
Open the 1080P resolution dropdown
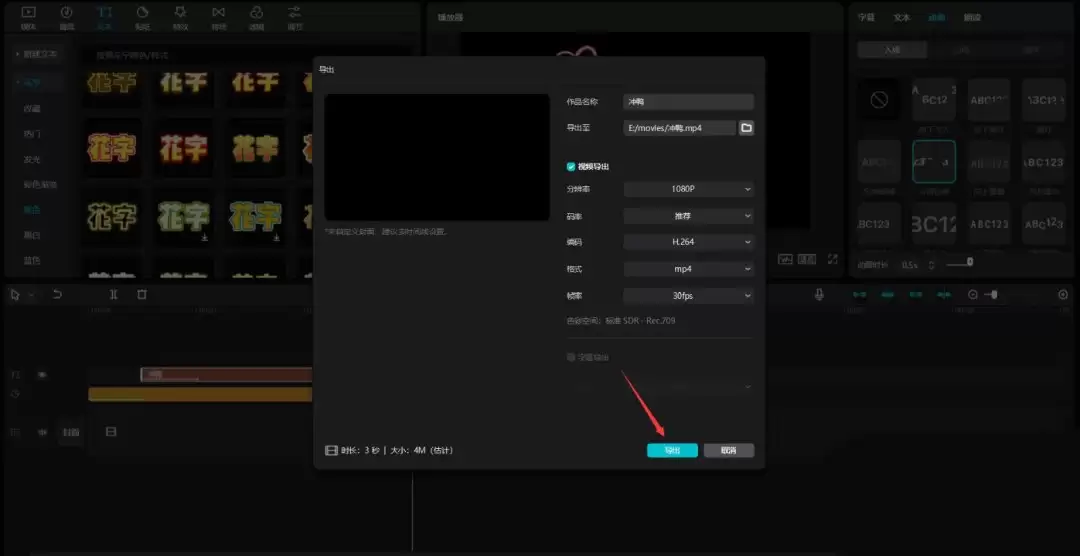coord(688,189)
